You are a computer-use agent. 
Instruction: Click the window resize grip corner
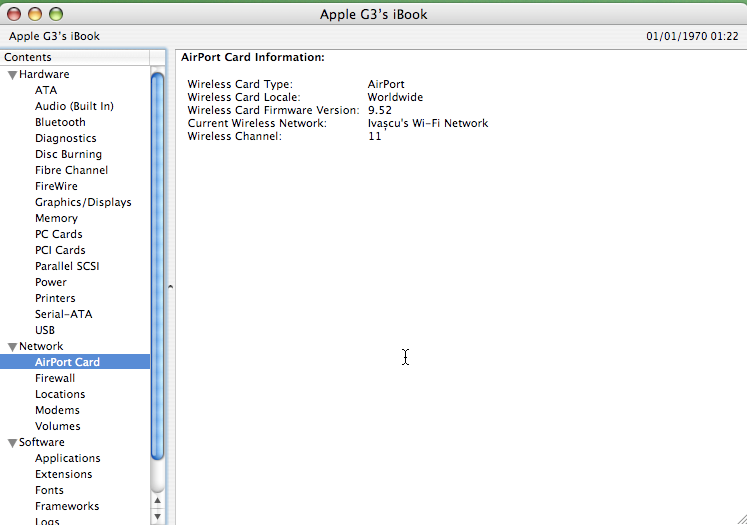pos(741,519)
